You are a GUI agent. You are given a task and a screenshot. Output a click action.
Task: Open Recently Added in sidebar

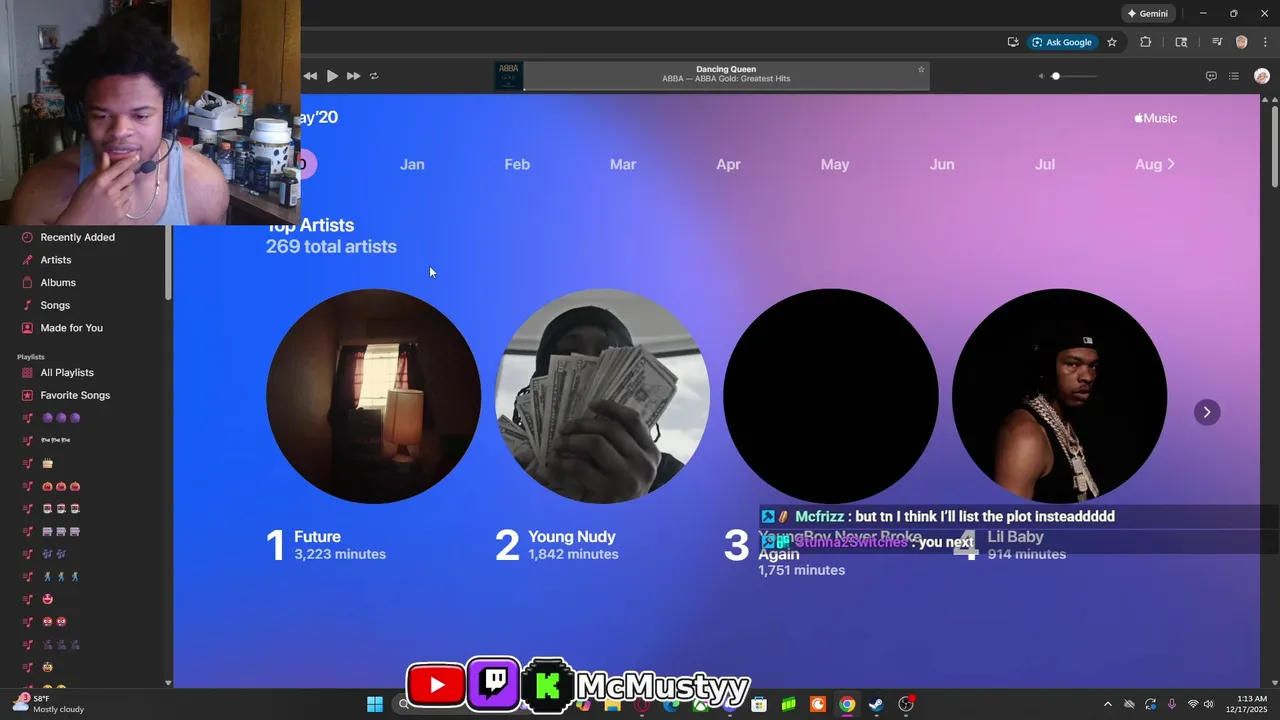77,237
